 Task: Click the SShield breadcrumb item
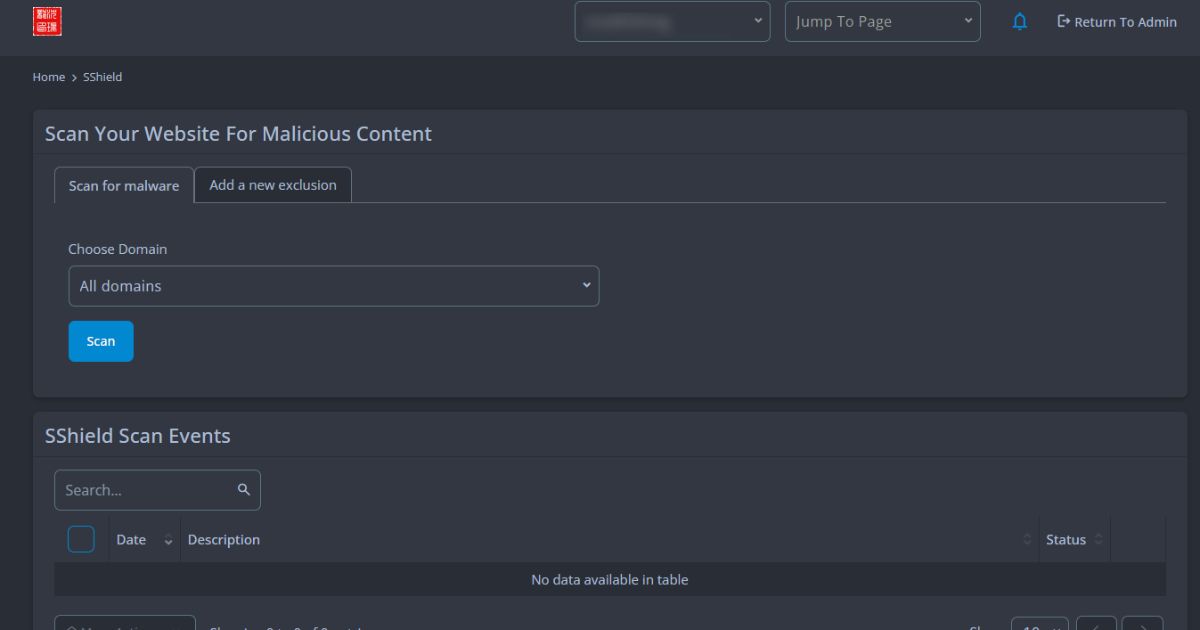pyautogui.click(x=103, y=77)
